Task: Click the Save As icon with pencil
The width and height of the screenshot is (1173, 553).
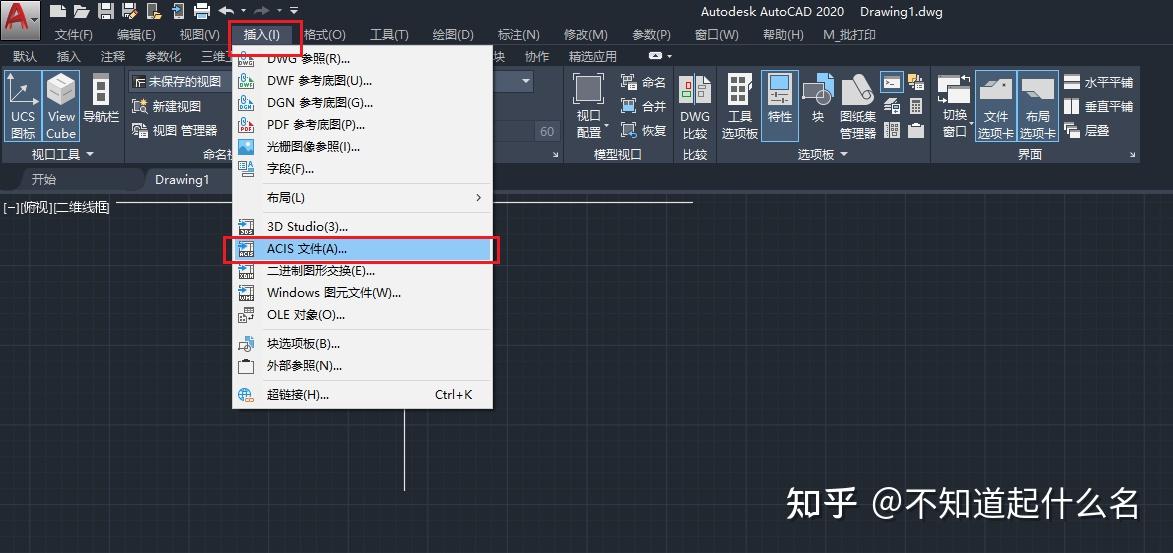Action: point(129,10)
